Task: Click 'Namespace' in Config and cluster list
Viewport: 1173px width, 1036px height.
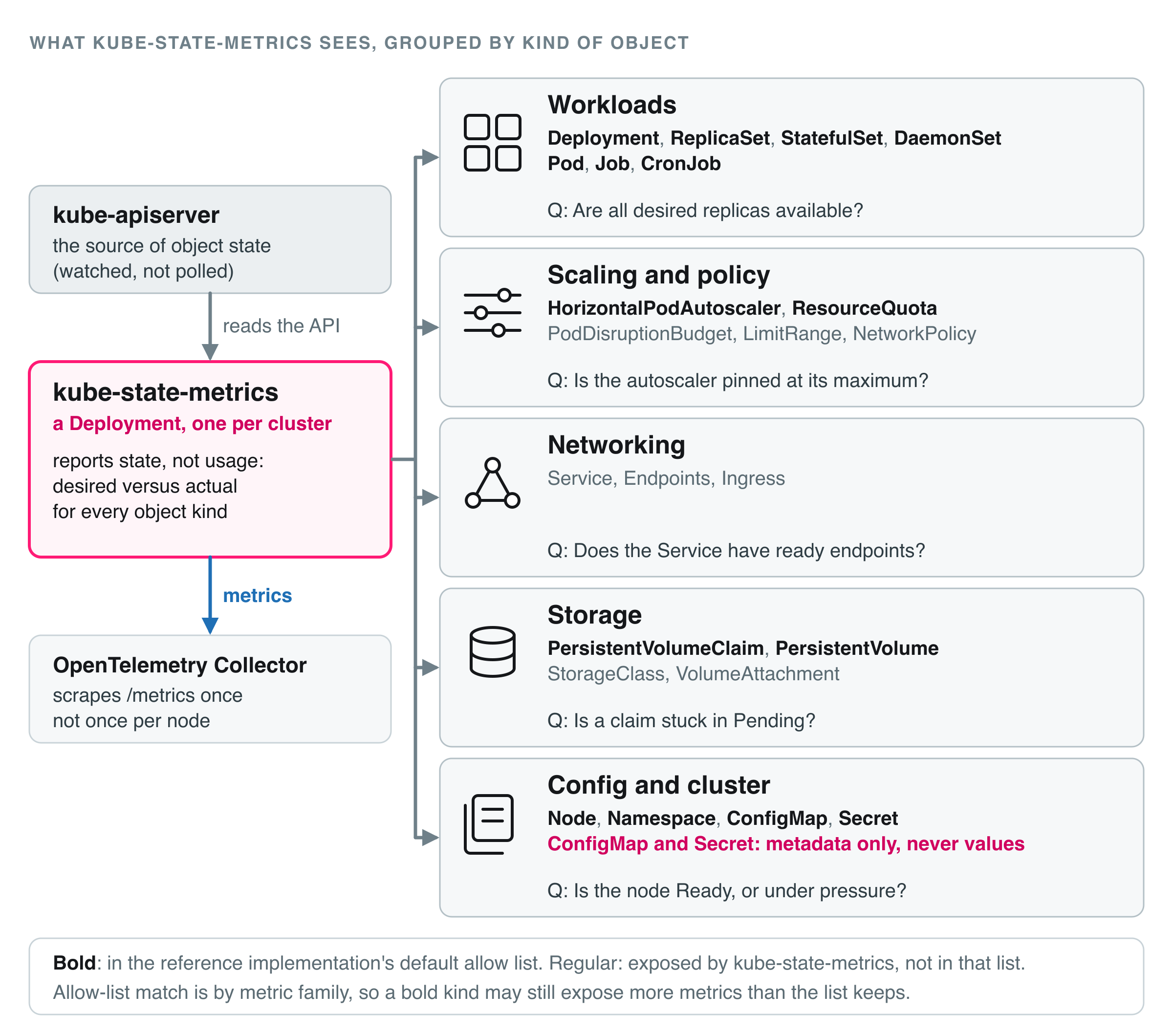Action: point(661,818)
